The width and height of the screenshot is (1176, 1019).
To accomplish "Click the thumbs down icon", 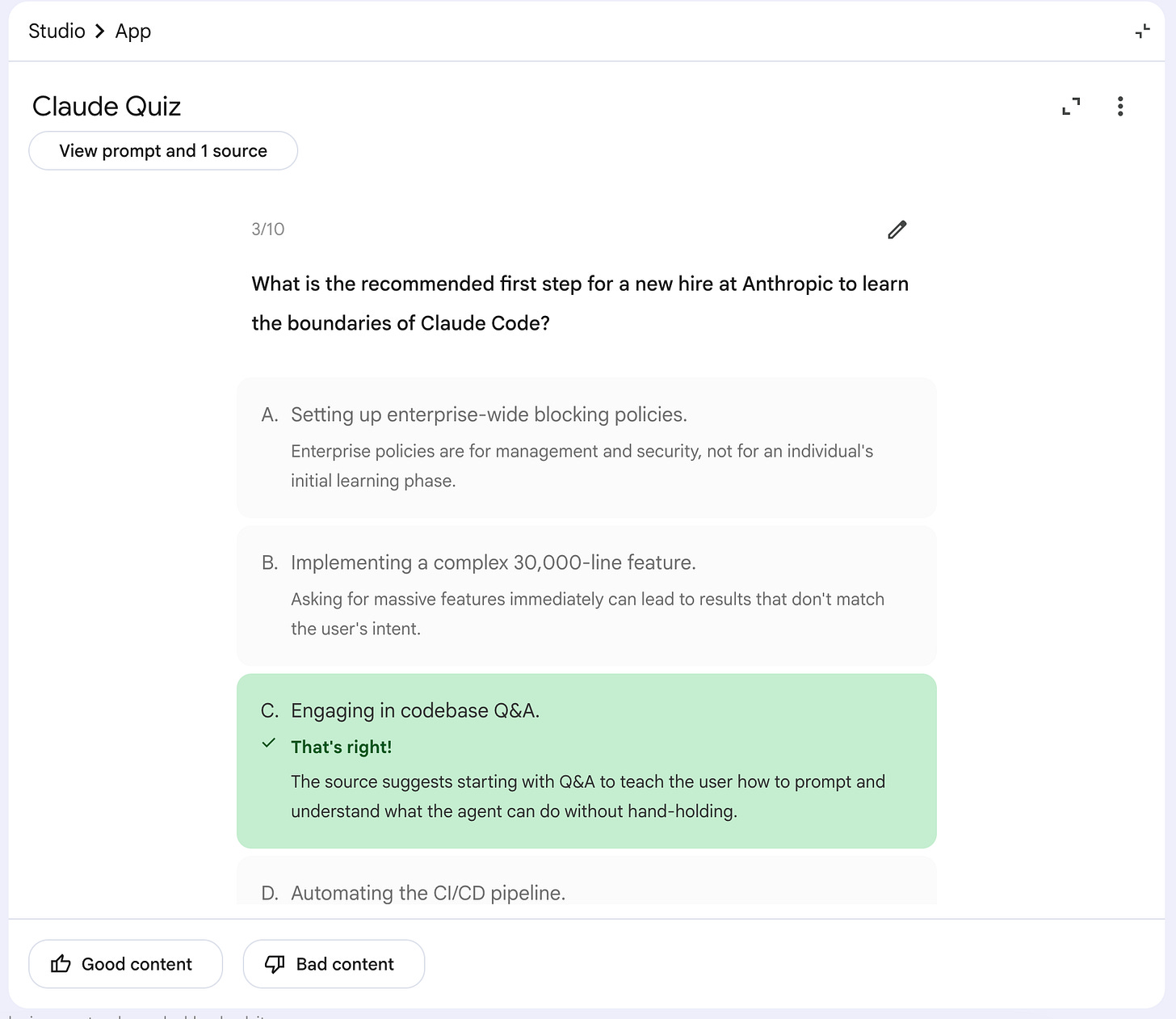I will click(275, 964).
